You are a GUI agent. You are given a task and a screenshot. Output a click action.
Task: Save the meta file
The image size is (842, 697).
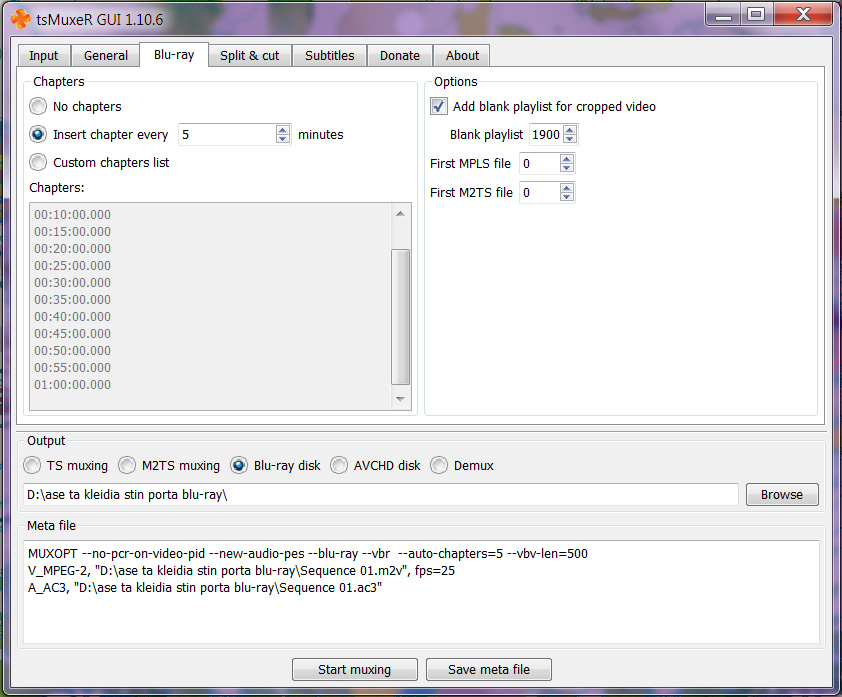point(489,670)
